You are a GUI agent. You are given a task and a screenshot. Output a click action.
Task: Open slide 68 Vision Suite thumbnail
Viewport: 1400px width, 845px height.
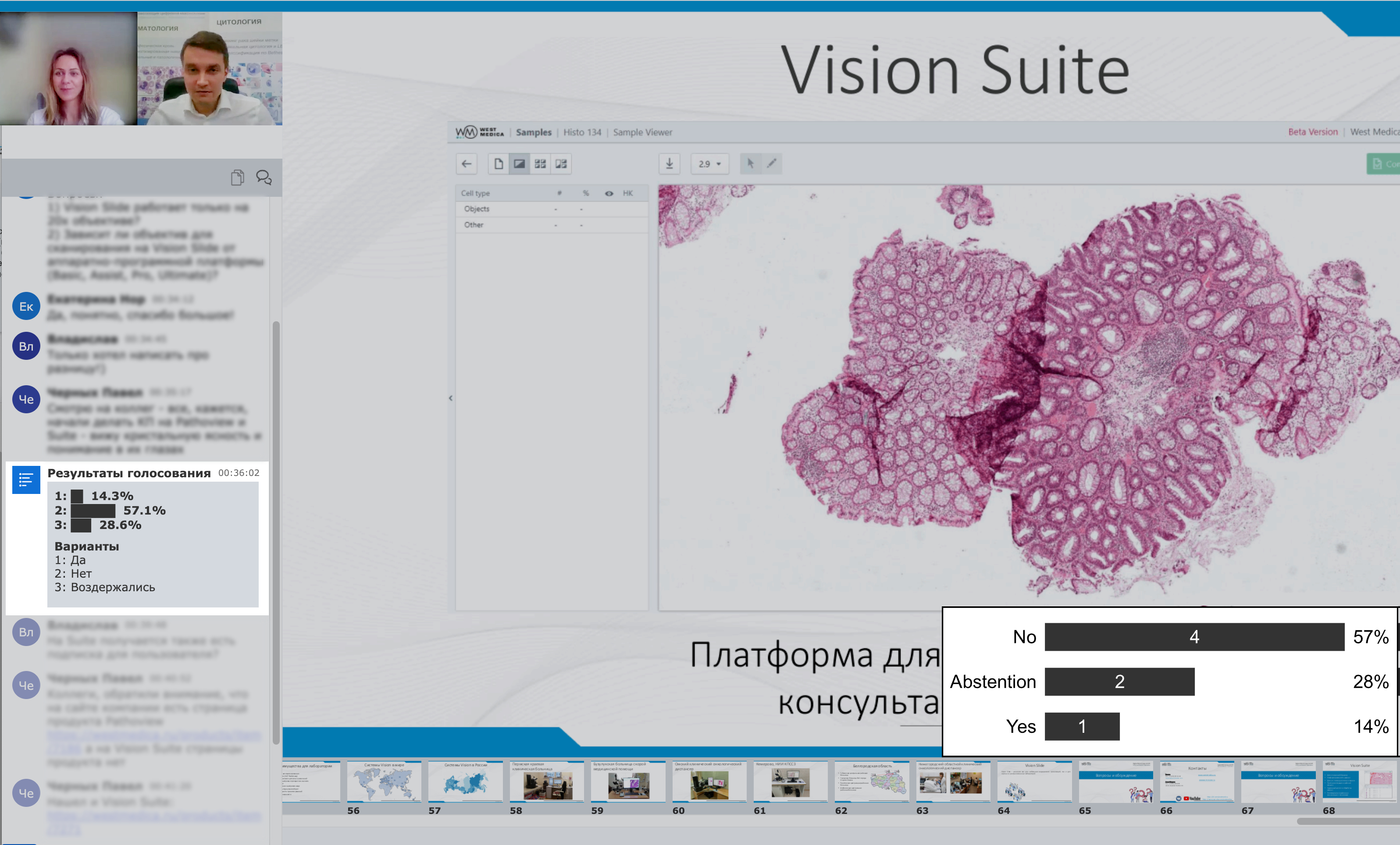[1359, 782]
